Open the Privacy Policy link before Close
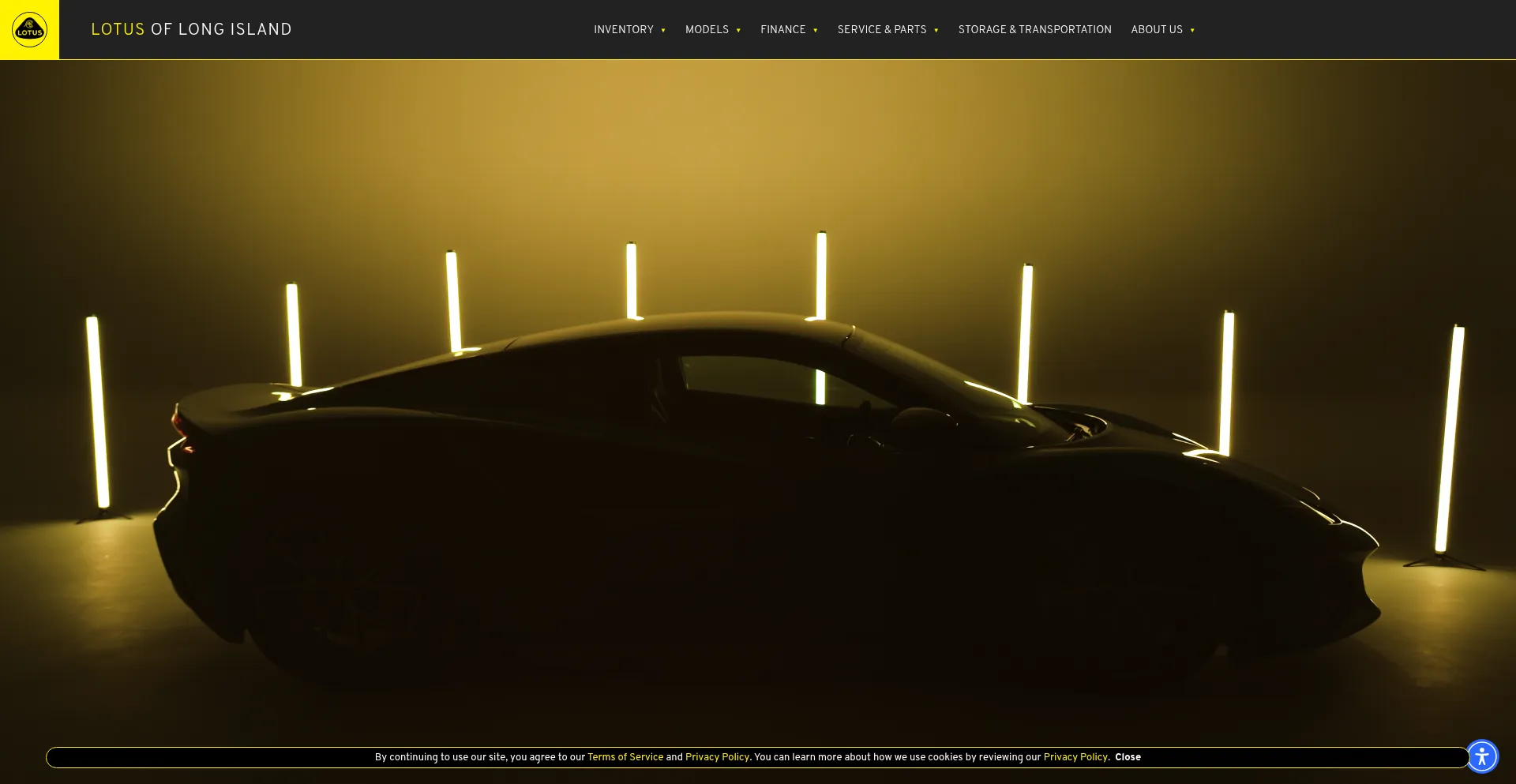Screen dimensions: 1516x784 [x=1075, y=757]
